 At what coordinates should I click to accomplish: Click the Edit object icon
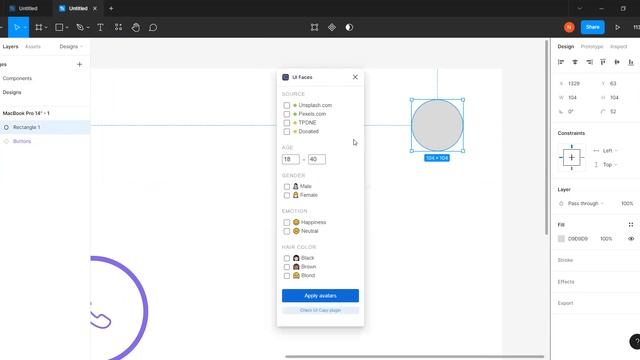pos(314,27)
